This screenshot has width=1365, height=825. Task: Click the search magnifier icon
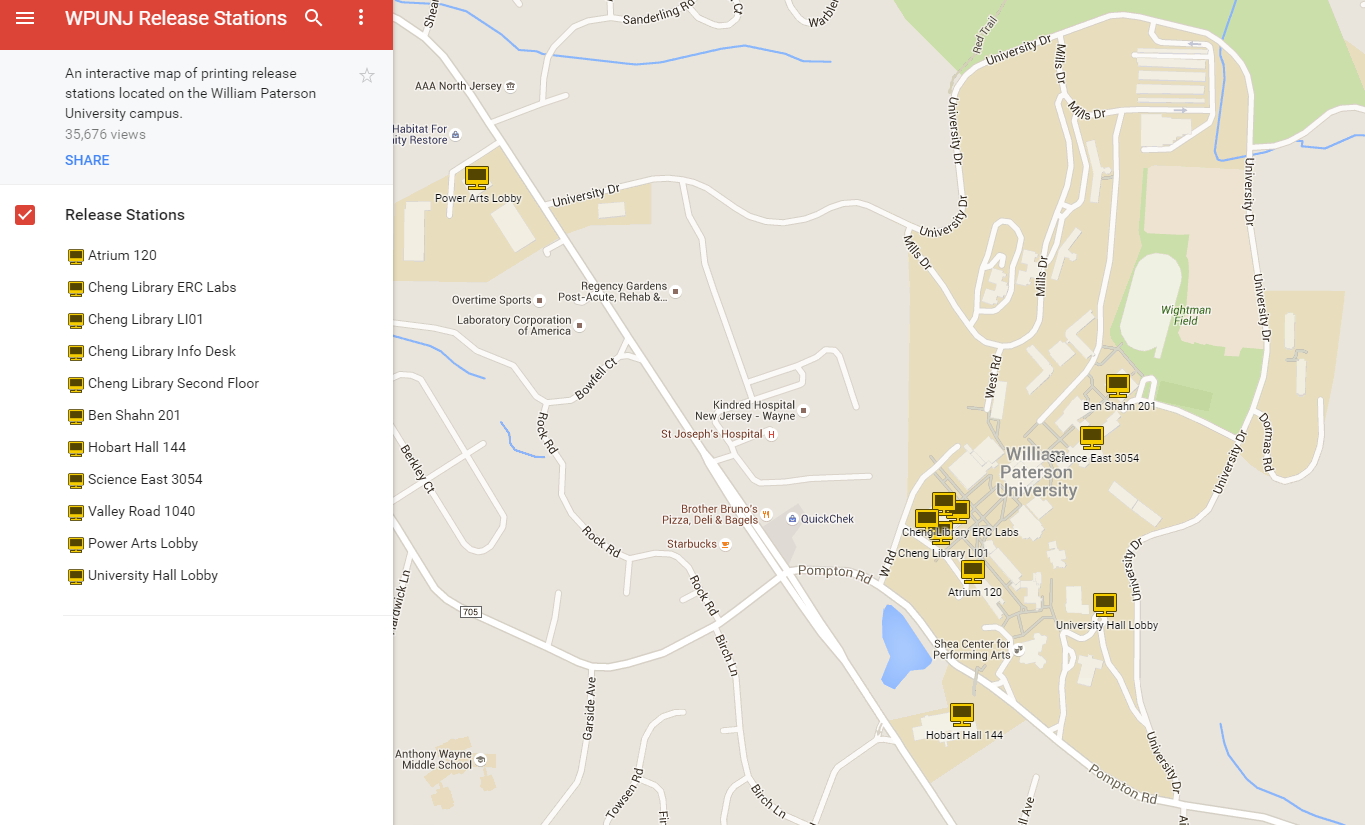pos(314,18)
